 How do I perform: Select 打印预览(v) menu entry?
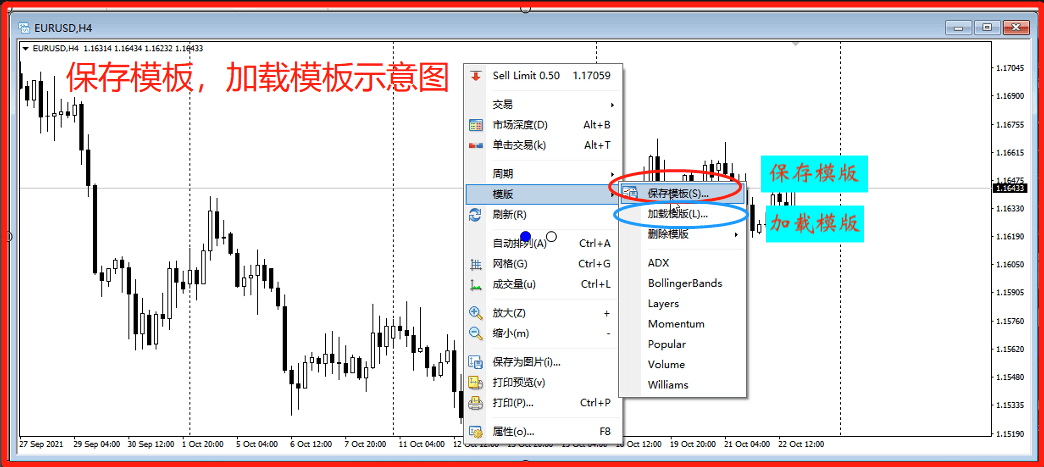(543, 382)
